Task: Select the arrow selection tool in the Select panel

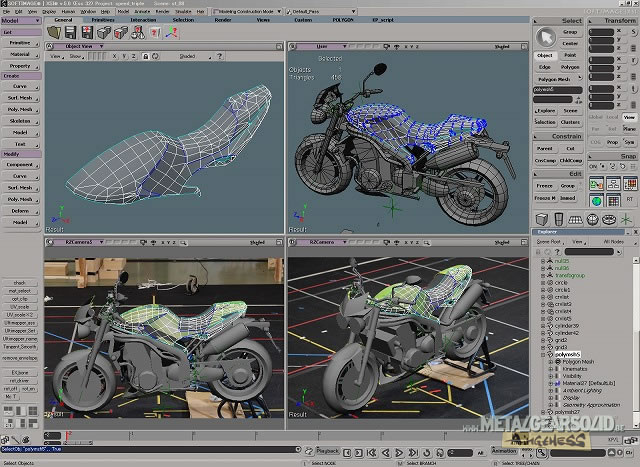Action: (544, 35)
